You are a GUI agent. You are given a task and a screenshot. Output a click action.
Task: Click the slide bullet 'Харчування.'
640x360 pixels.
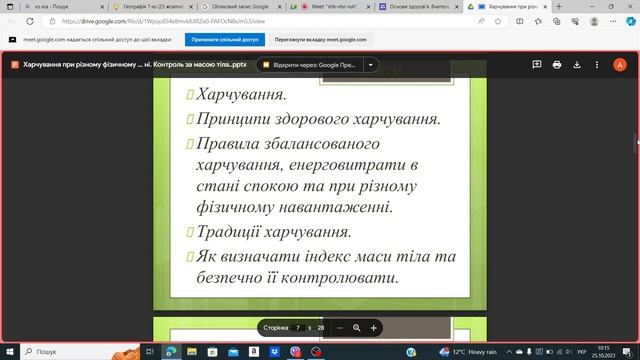click(241, 94)
